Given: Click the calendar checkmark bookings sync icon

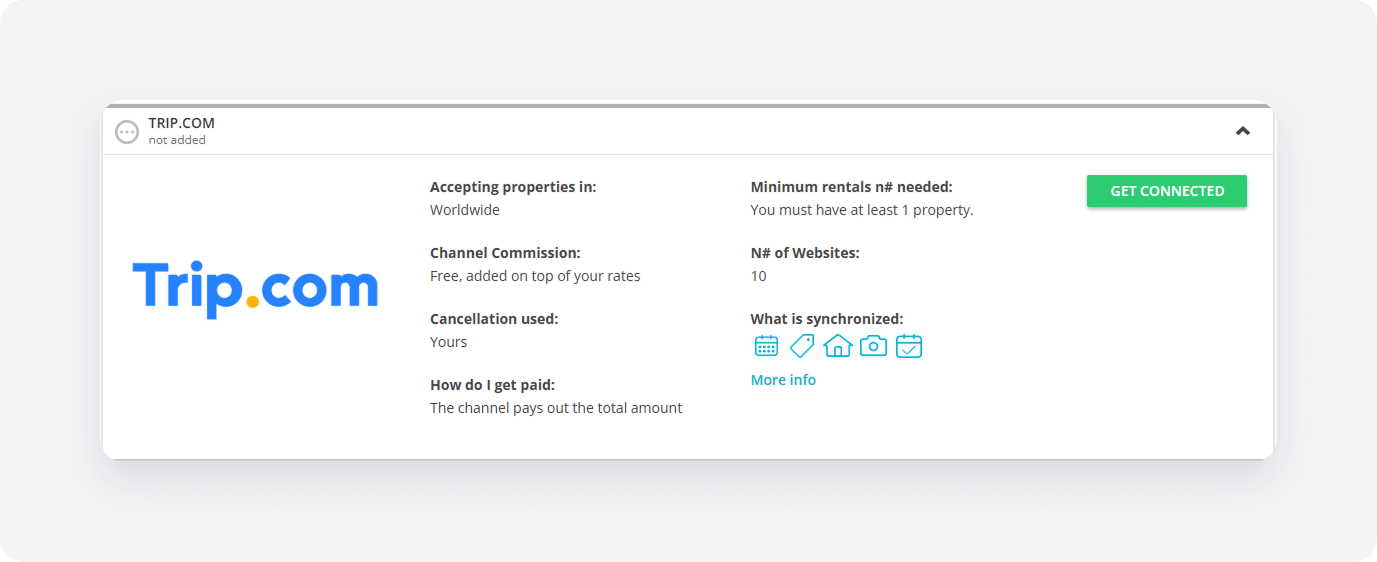Looking at the screenshot, I should [x=909, y=346].
